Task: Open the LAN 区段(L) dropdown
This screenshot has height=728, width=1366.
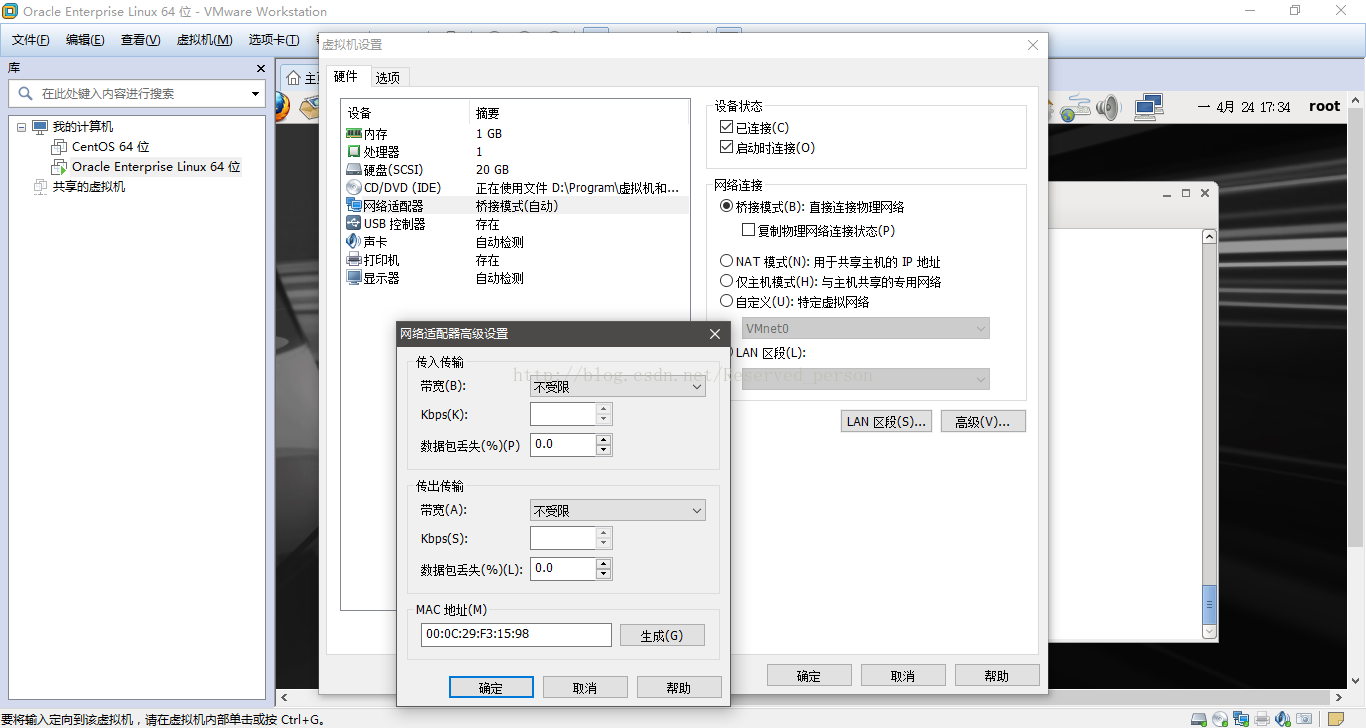Action: 866,378
